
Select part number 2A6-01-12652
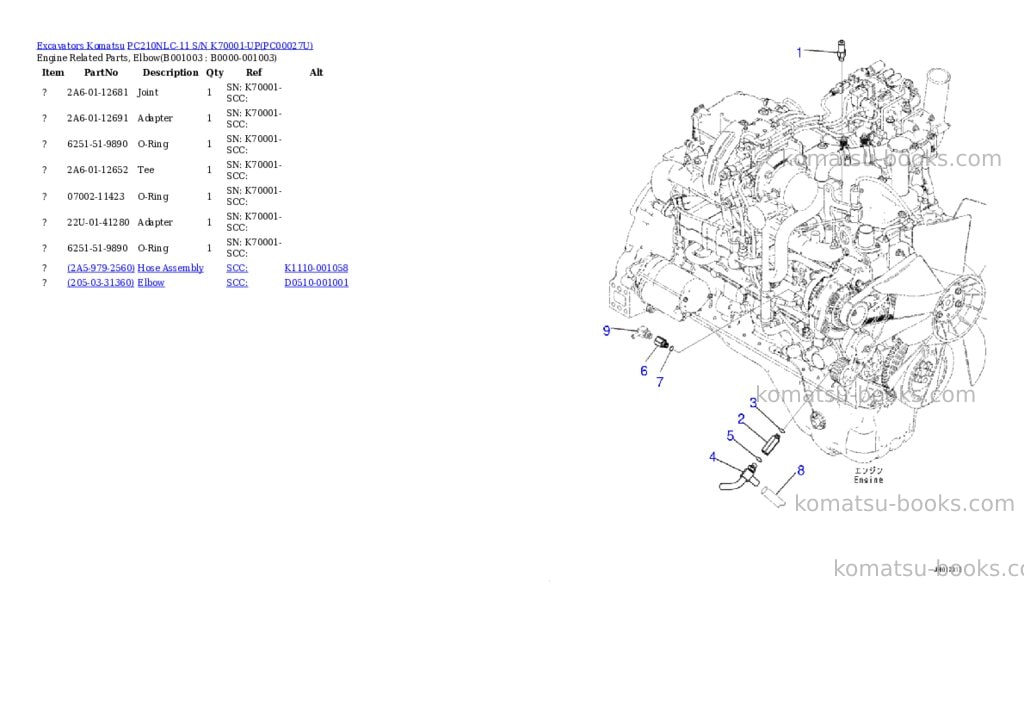[x=98, y=170]
